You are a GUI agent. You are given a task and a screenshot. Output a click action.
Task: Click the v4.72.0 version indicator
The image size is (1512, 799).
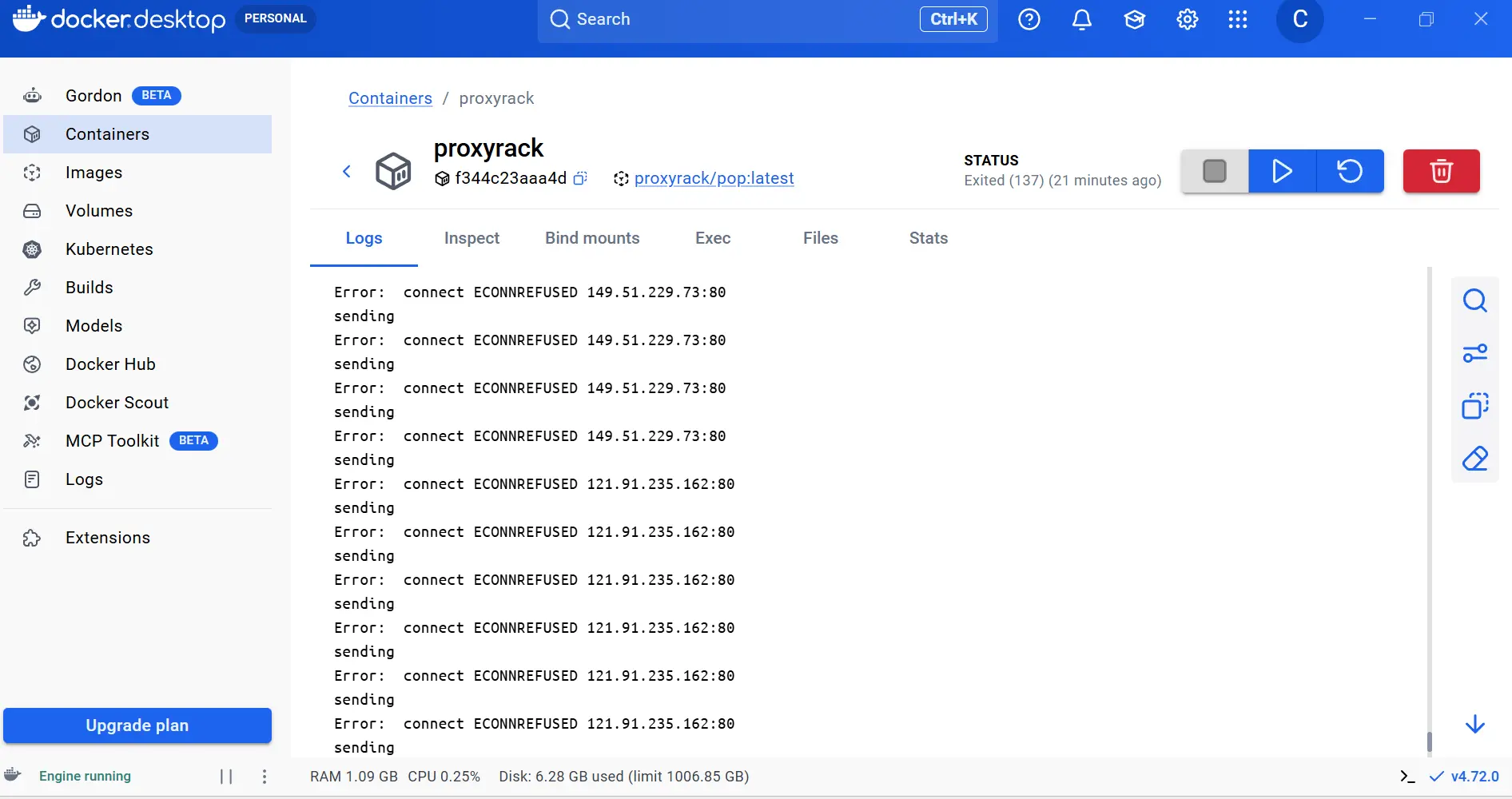pos(1464,777)
